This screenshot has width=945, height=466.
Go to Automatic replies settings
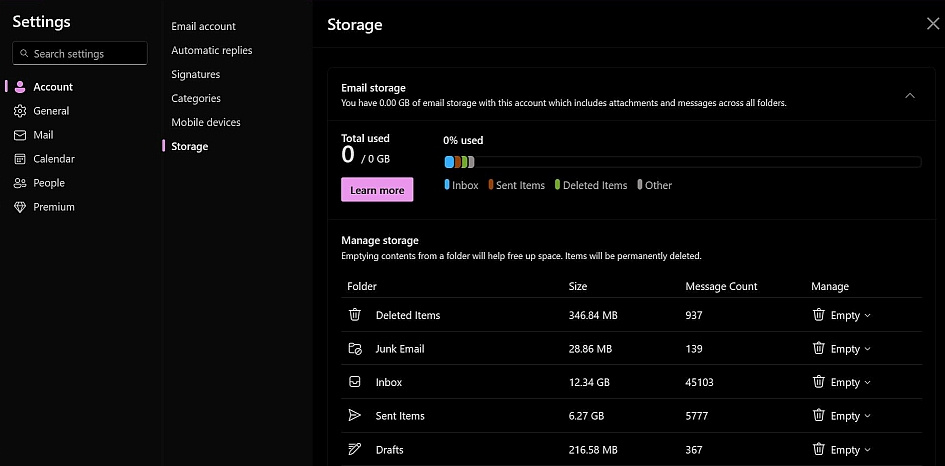pos(212,50)
